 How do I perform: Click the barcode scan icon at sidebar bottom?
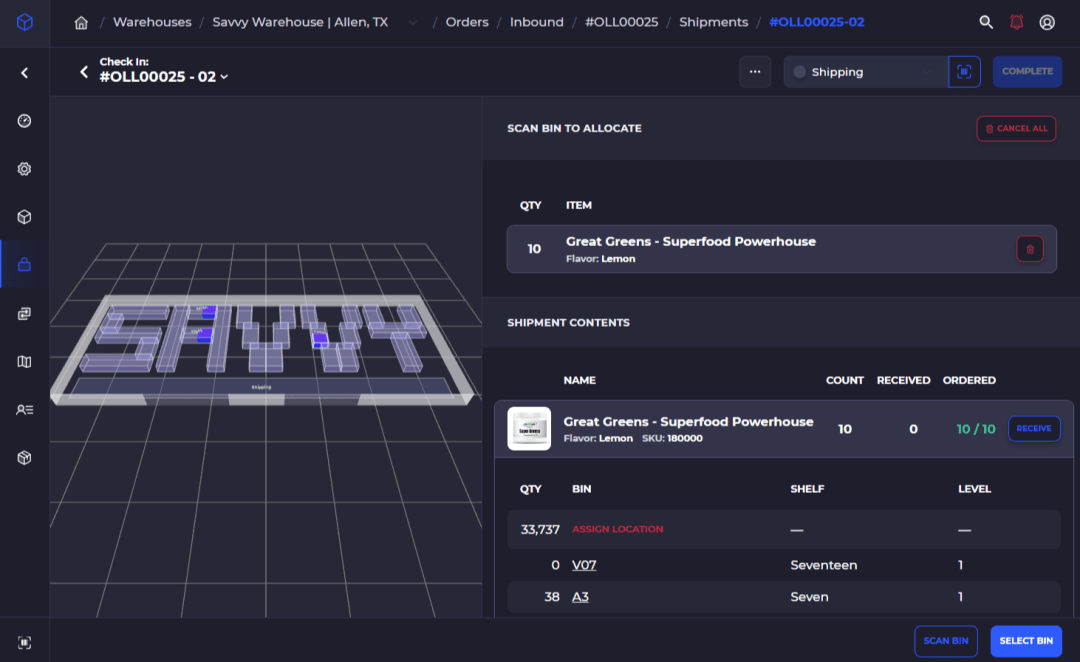pyautogui.click(x=25, y=643)
